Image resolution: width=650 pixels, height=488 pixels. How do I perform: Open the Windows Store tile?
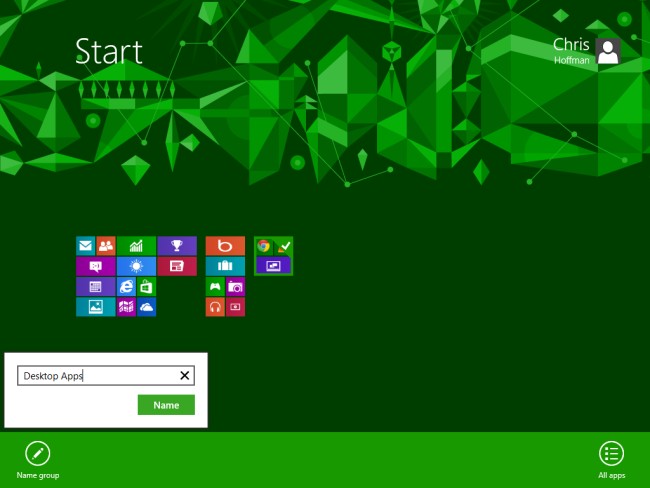click(147, 286)
